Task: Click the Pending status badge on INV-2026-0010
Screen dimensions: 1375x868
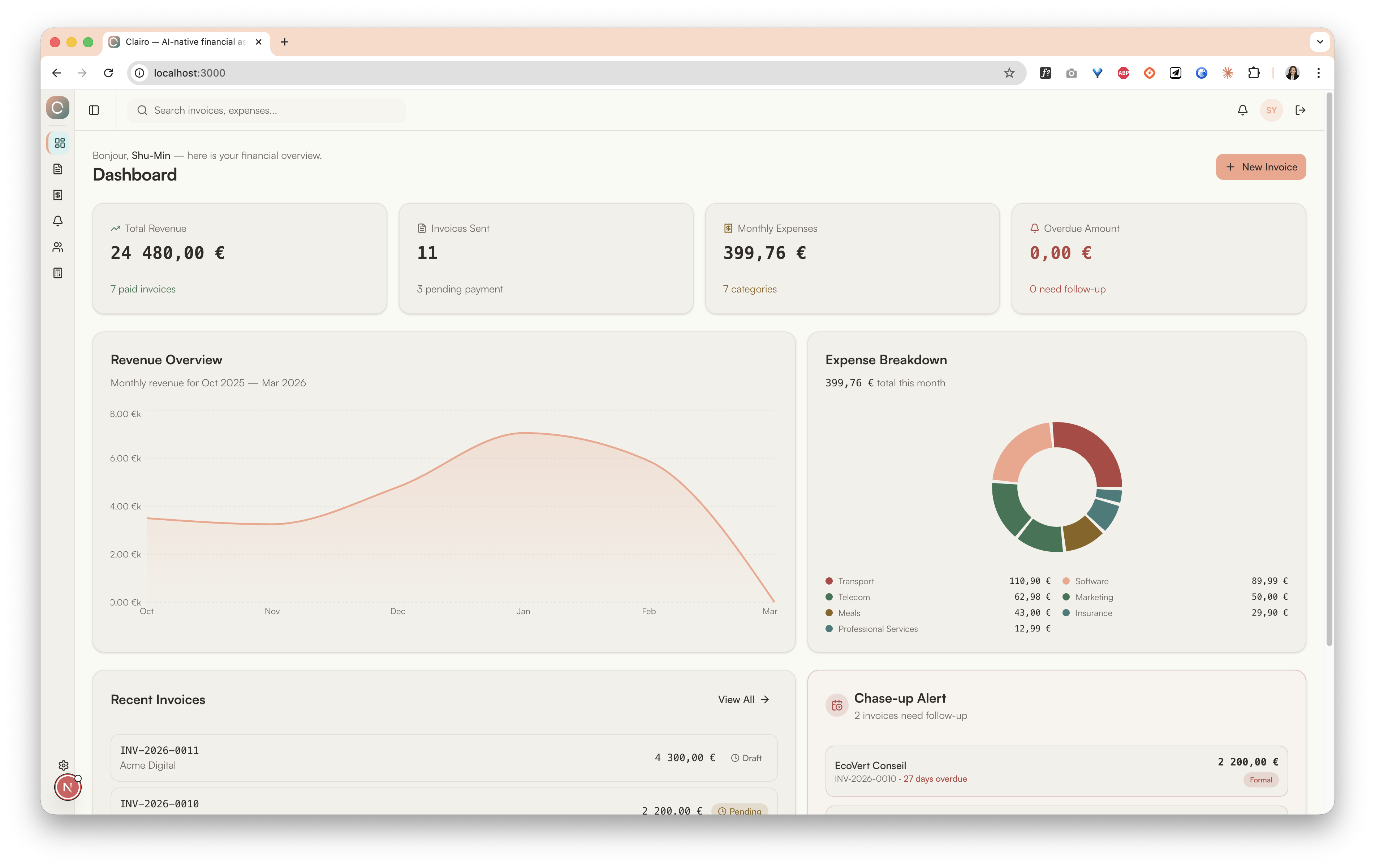Action: [x=740, y=810]
